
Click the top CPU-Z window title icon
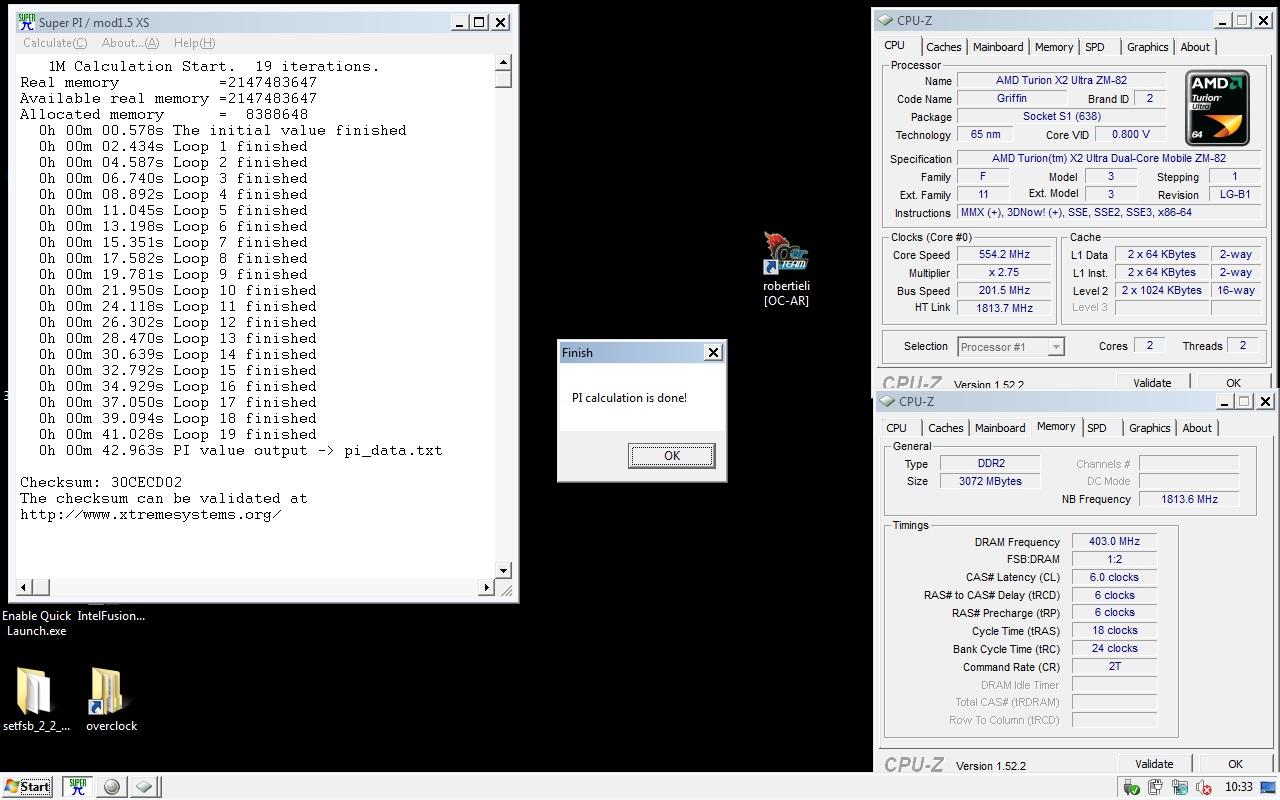(885, 20)
